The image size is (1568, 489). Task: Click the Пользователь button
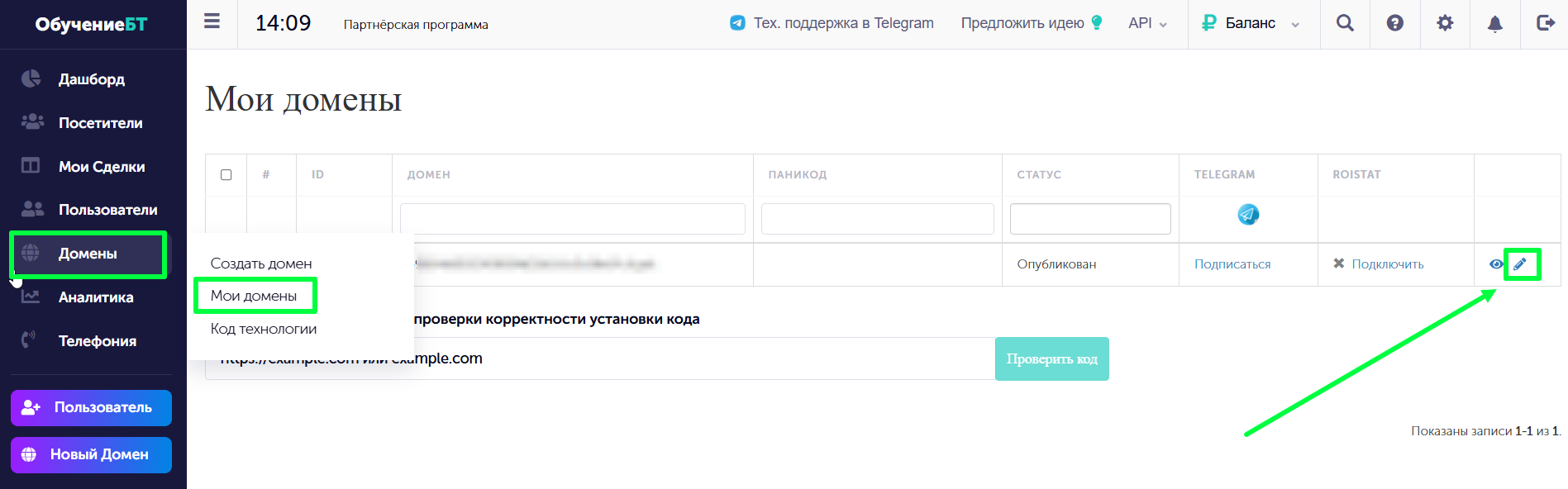[x=91, y=408]
